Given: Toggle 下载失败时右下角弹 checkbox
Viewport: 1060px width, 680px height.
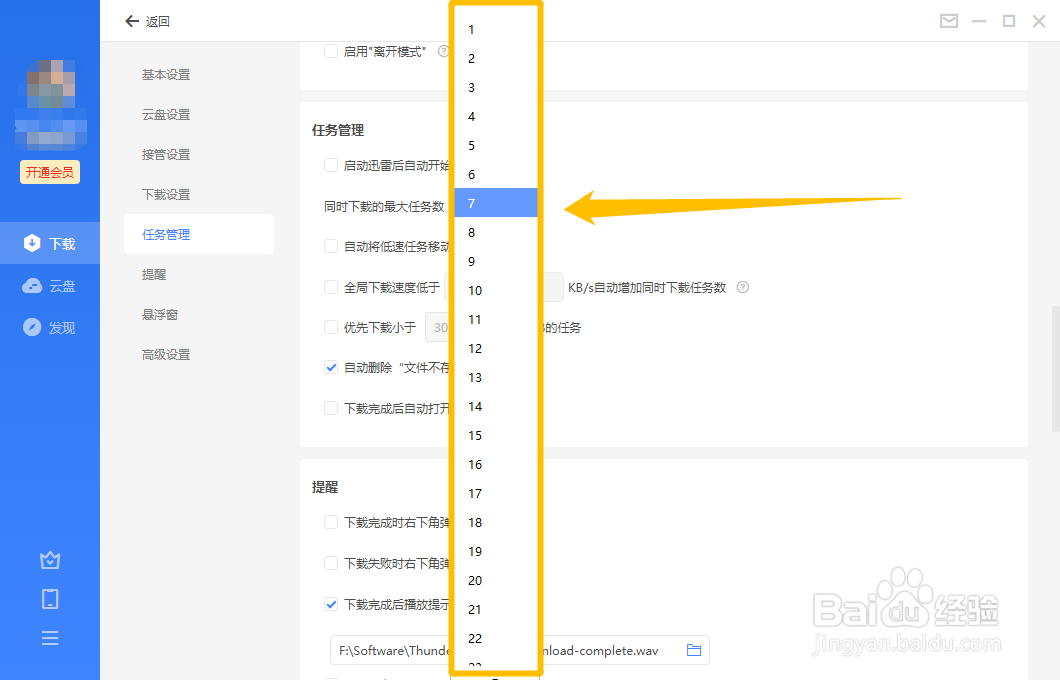Looking at the screenshot, I should pyautogui.click(x=331, y=563).
